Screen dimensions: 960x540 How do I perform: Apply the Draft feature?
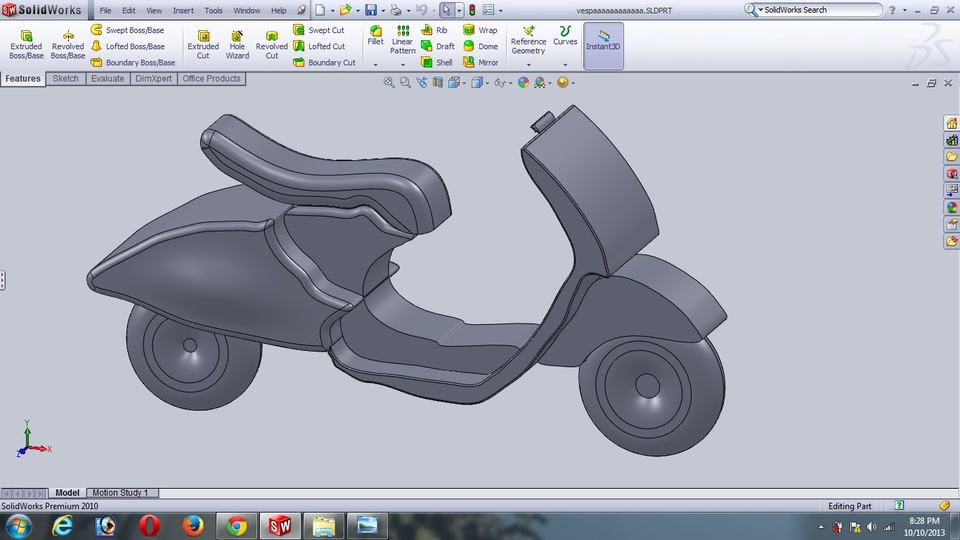438,46
